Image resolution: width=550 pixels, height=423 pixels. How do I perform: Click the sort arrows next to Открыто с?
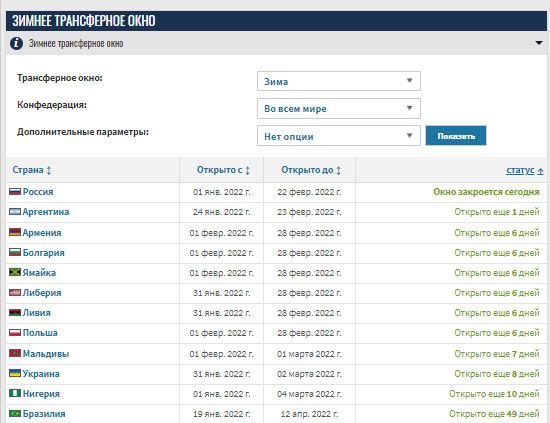247,170
